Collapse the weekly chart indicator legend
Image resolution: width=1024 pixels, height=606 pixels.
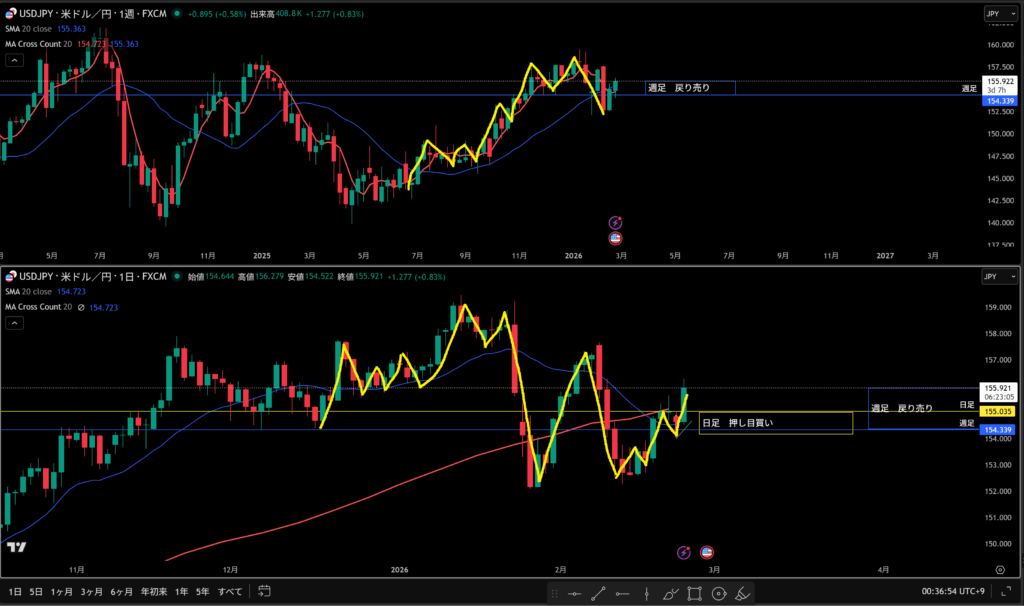point(15,59)
